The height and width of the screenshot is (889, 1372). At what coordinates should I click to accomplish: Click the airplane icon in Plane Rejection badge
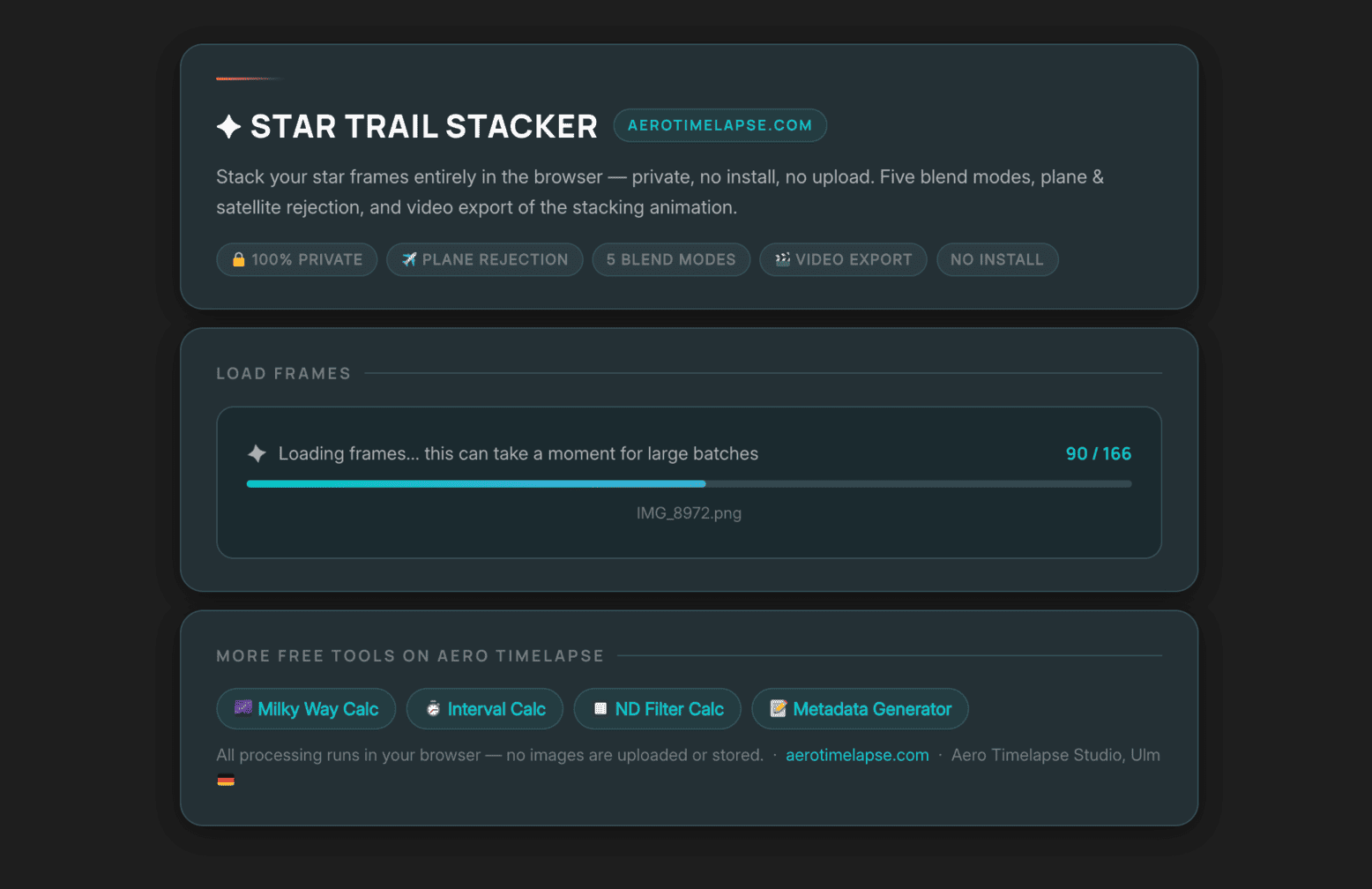(x=409, y=259)
